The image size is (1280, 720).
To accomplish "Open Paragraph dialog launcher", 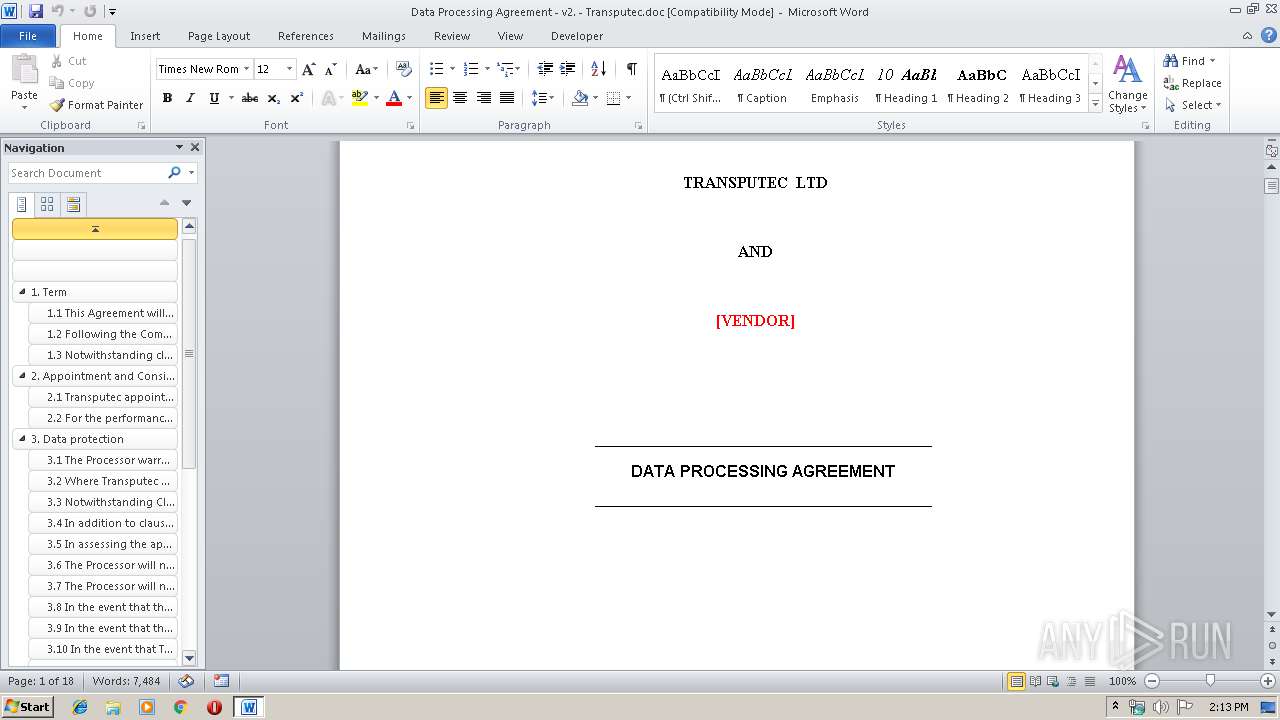I will tap(639, 126).
